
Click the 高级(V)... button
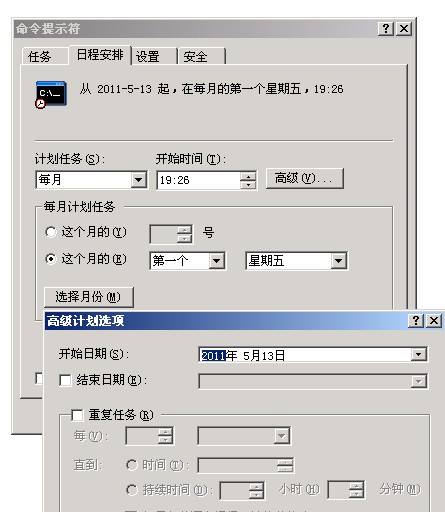305,178
